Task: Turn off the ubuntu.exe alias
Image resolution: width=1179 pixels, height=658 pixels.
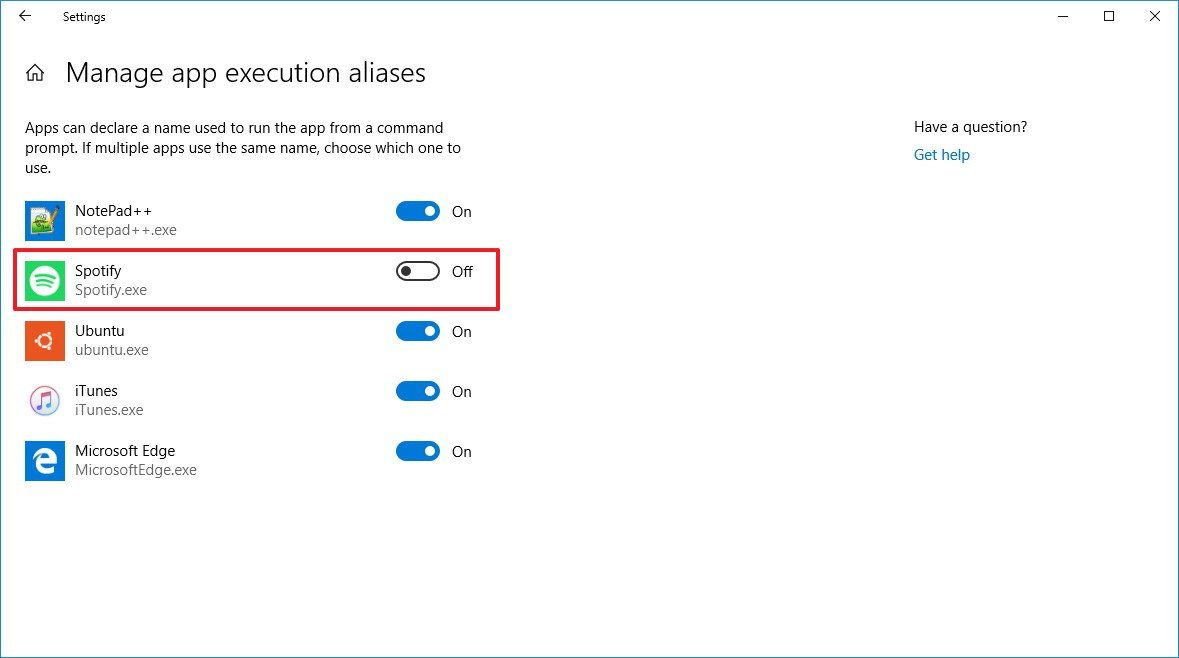Action: [418, 331]
